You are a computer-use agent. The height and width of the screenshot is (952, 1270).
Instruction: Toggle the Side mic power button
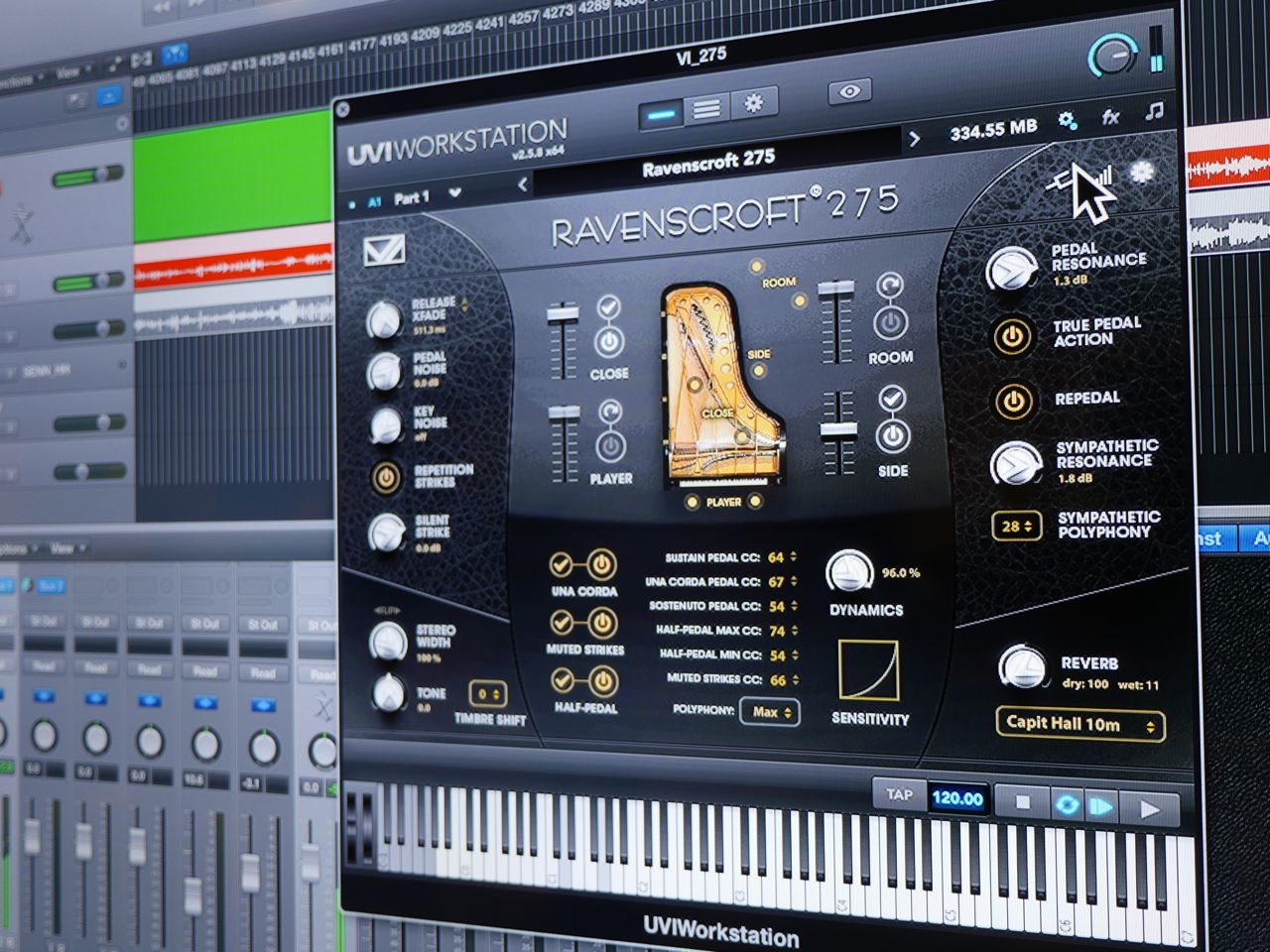[893, 435]
